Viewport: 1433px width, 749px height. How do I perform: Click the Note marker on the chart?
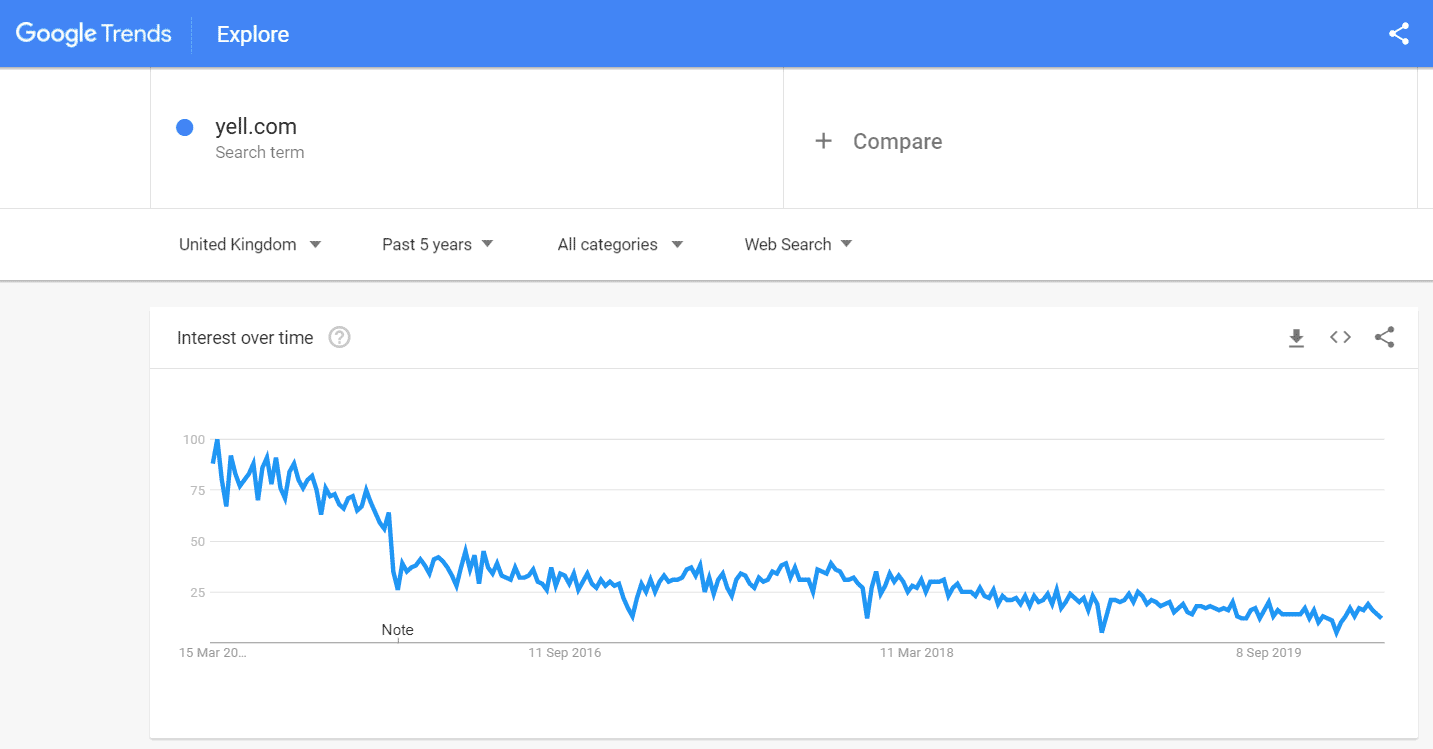(397, 630)
